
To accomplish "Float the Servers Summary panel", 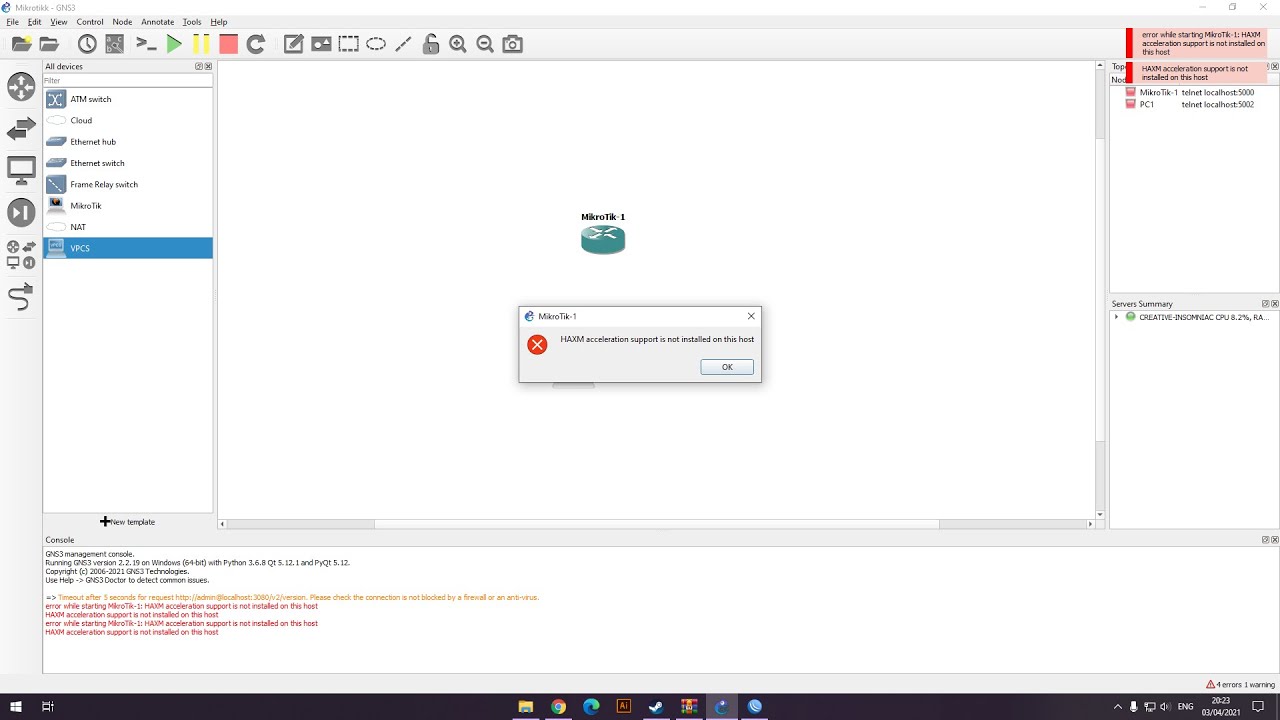I will tap(1265, 304).
